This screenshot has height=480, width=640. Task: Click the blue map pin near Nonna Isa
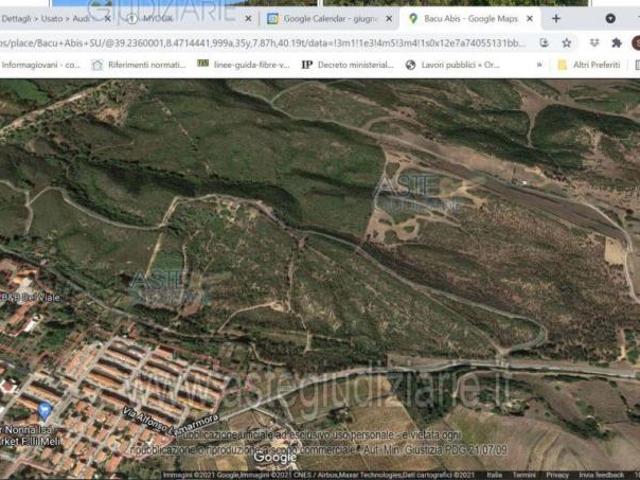45,411
